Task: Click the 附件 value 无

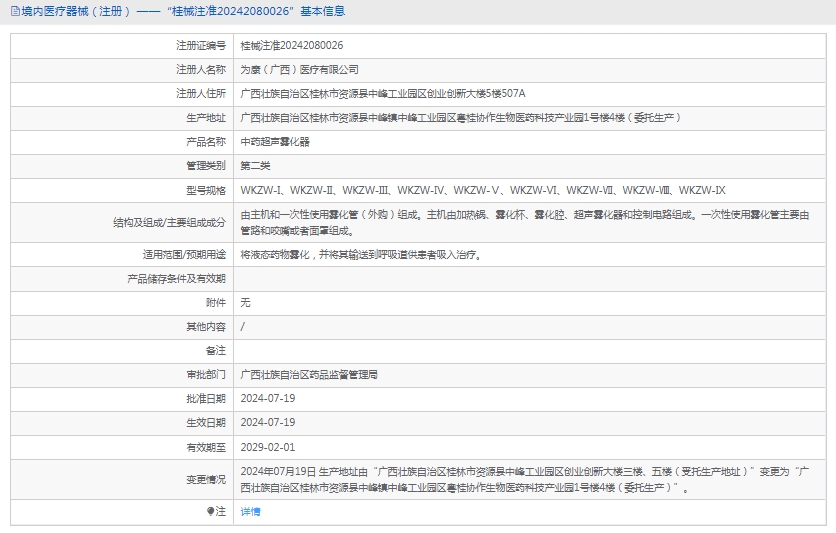Action: [x=245, y=302]
